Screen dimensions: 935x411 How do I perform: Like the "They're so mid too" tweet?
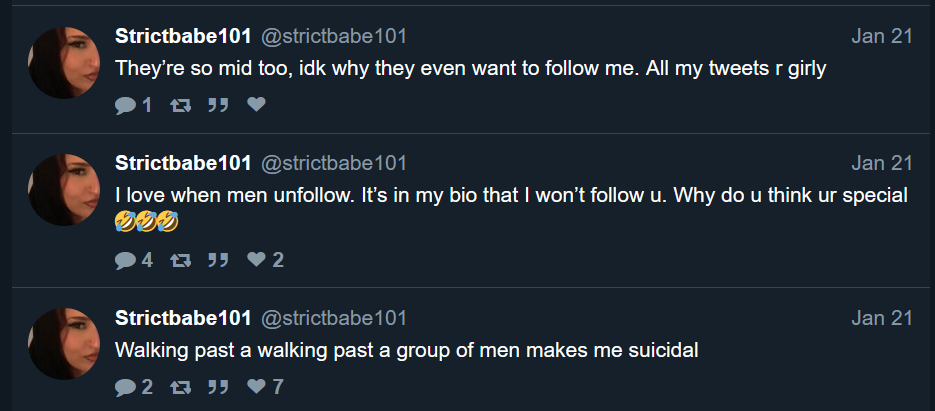click(256, 104)
